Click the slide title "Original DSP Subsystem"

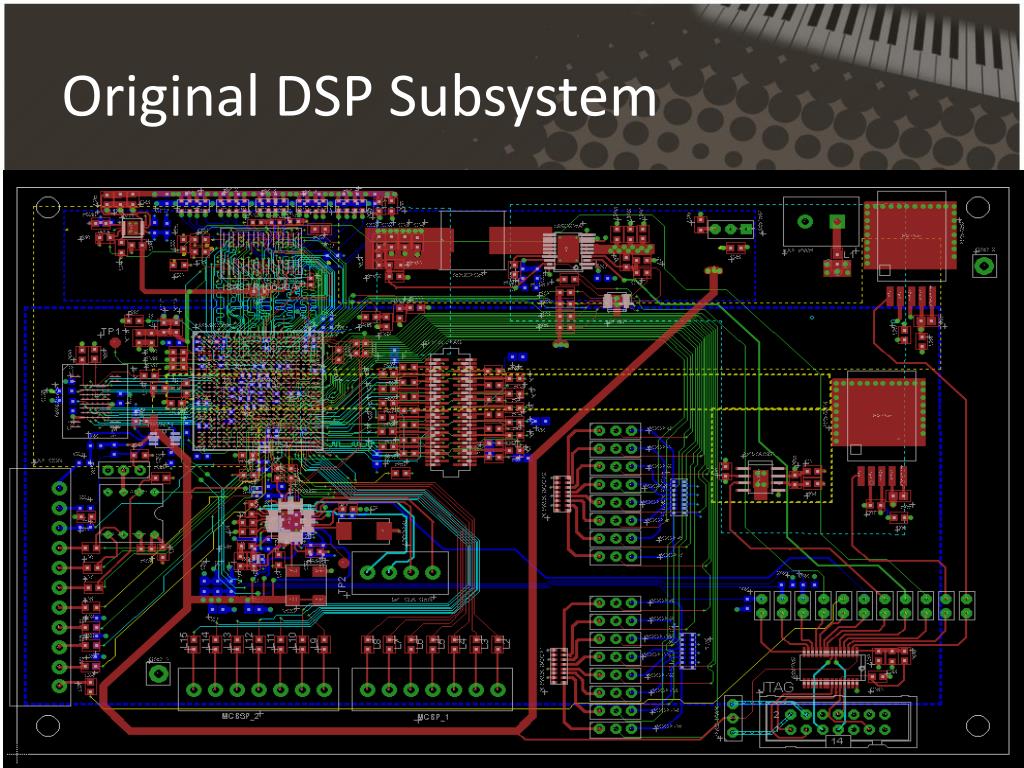point(359,97)
